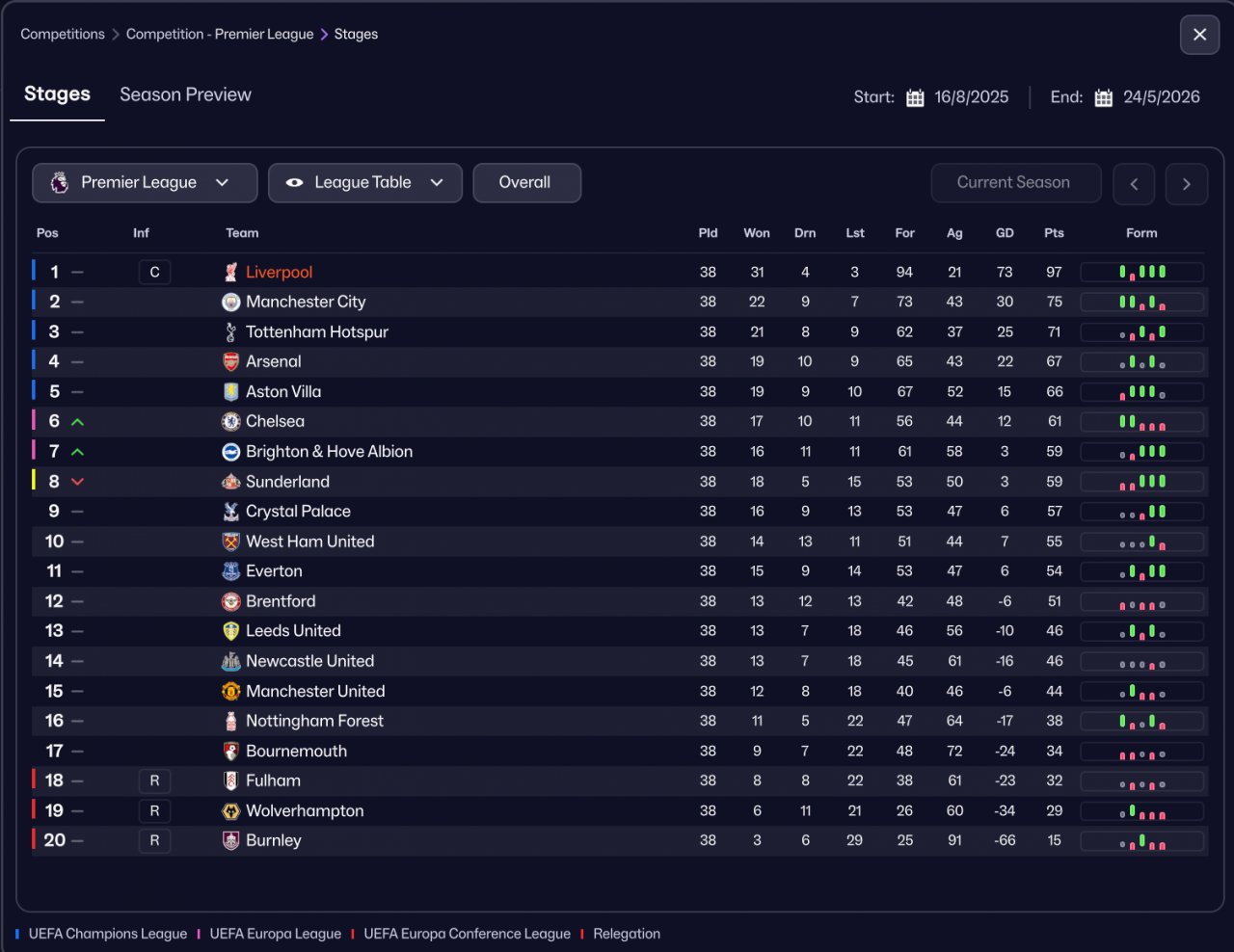Click the Newcastle United crest icon
Screen dimensions: 1234x952
coord(230,662)
